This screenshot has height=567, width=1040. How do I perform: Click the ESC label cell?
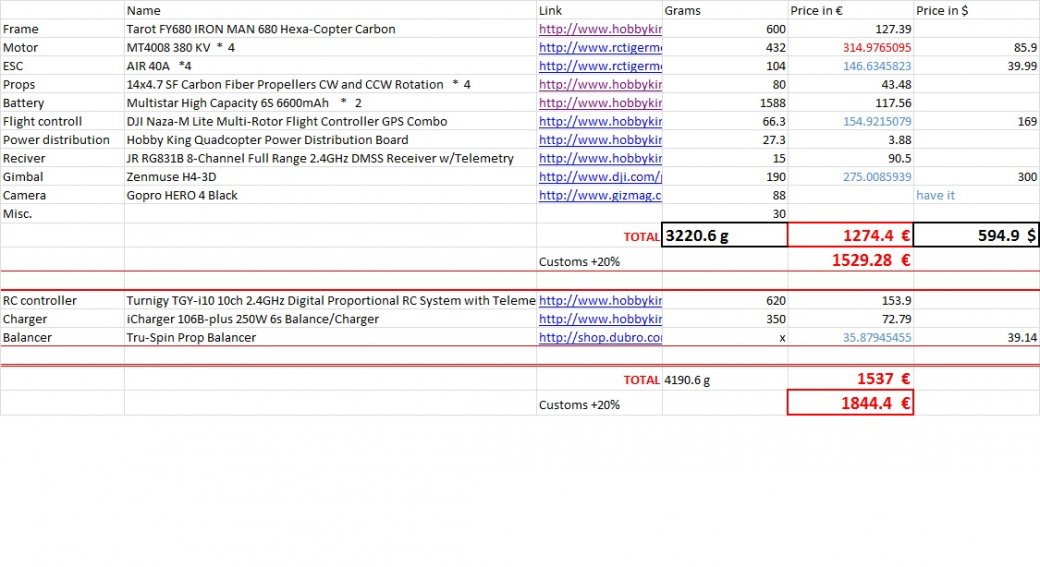click(x=62, y=66)
